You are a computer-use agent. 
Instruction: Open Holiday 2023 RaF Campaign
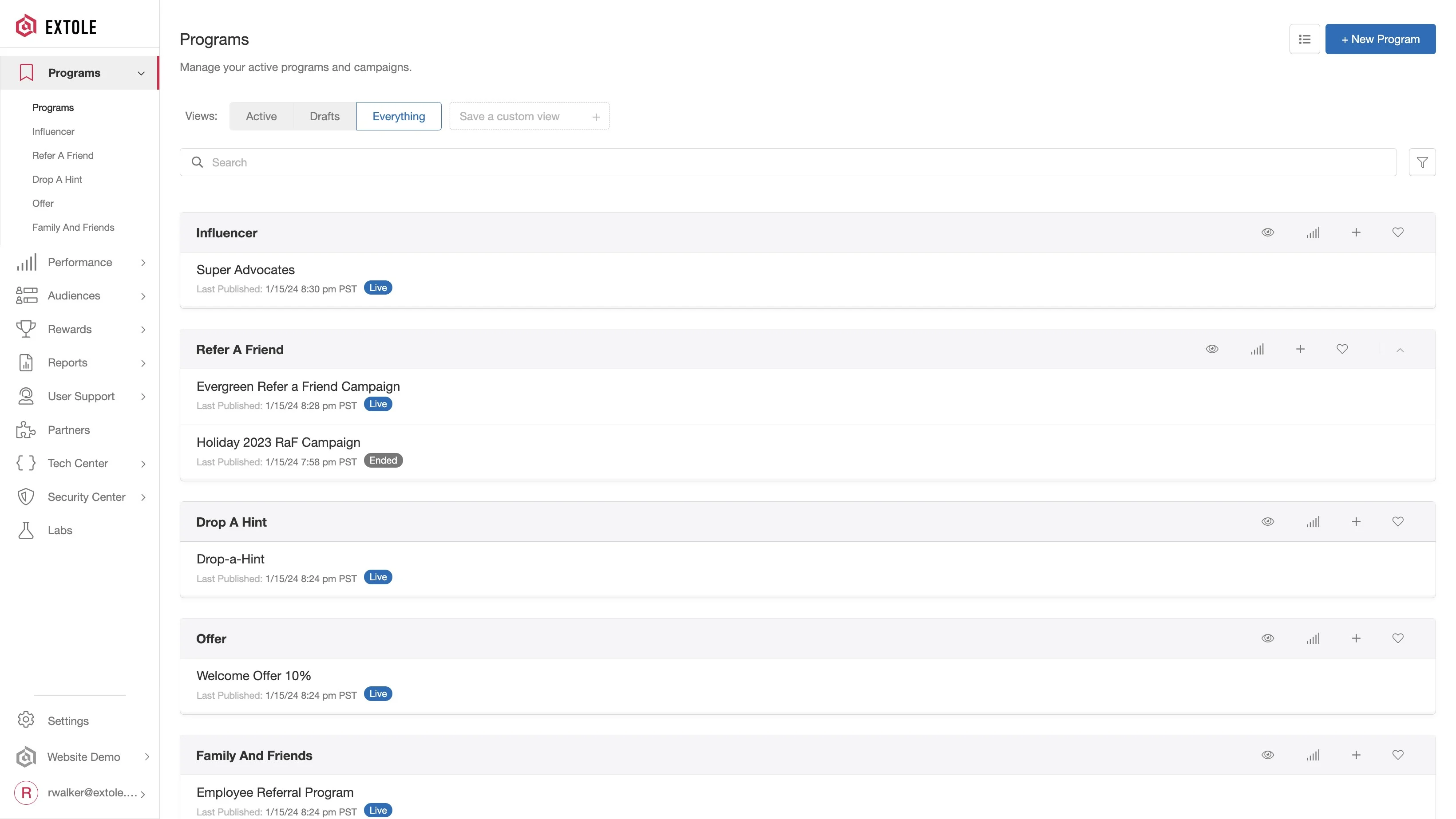pyautogui.click(x=278, y=442)
